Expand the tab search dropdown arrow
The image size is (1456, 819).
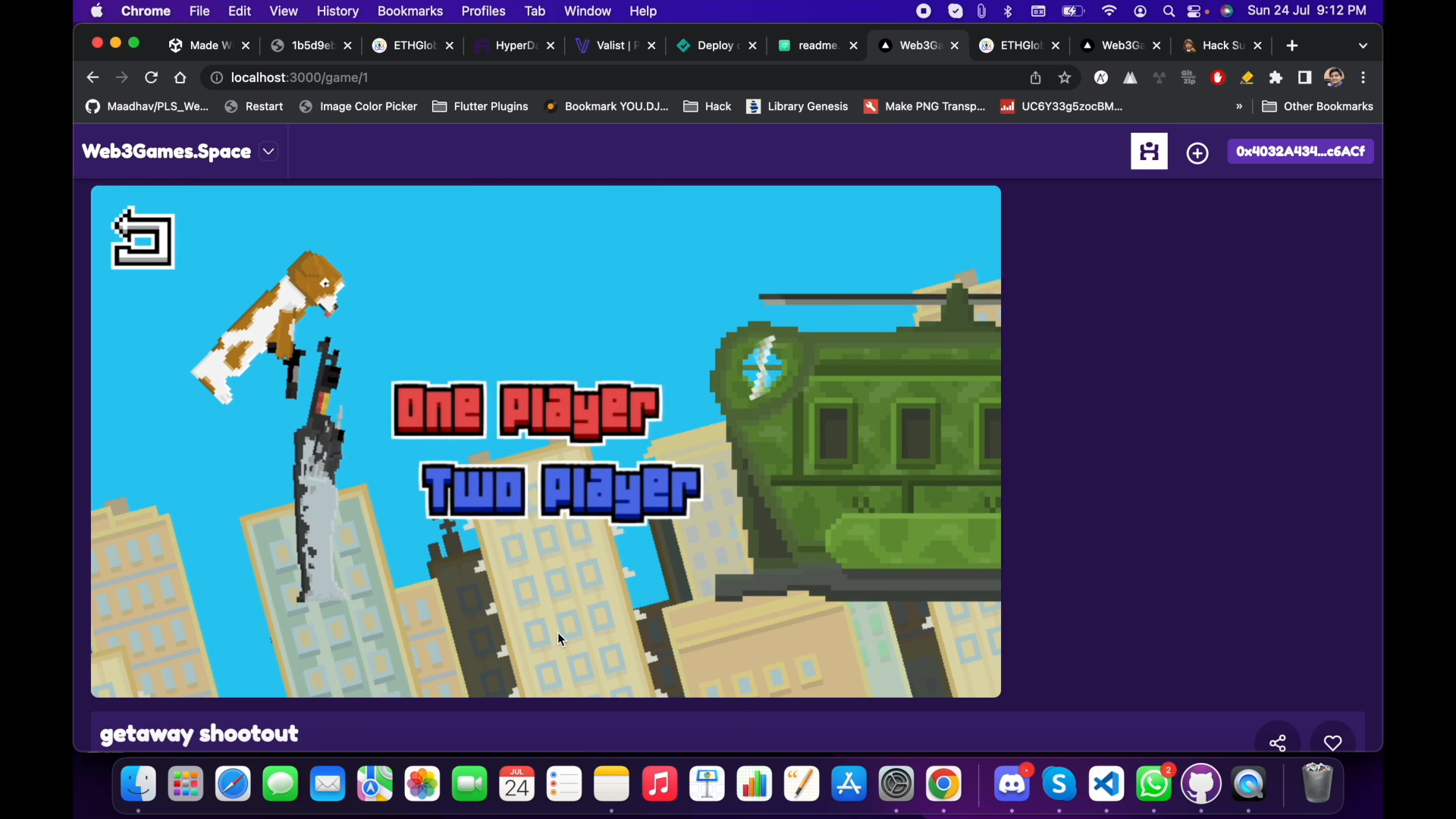pos(1363,45)
